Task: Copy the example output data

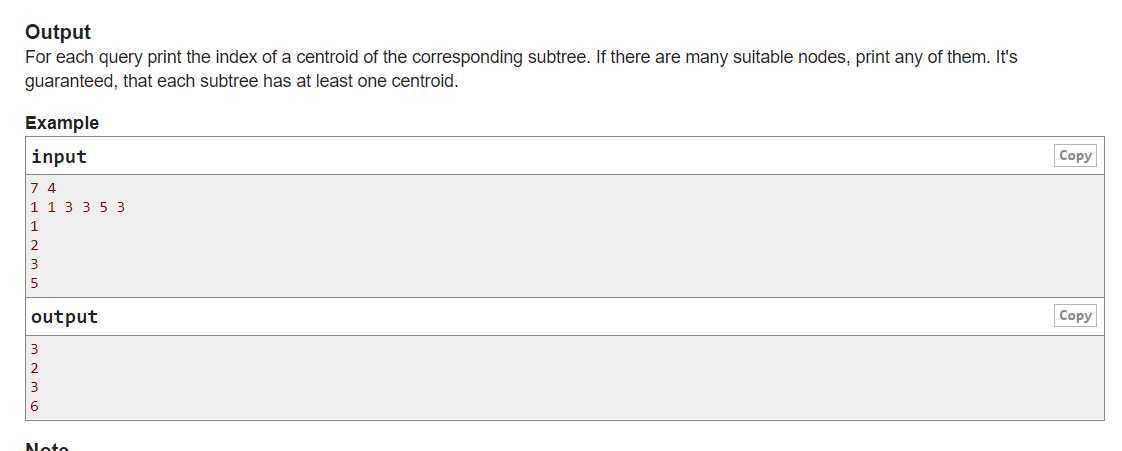Action: tap(1075, 316)
